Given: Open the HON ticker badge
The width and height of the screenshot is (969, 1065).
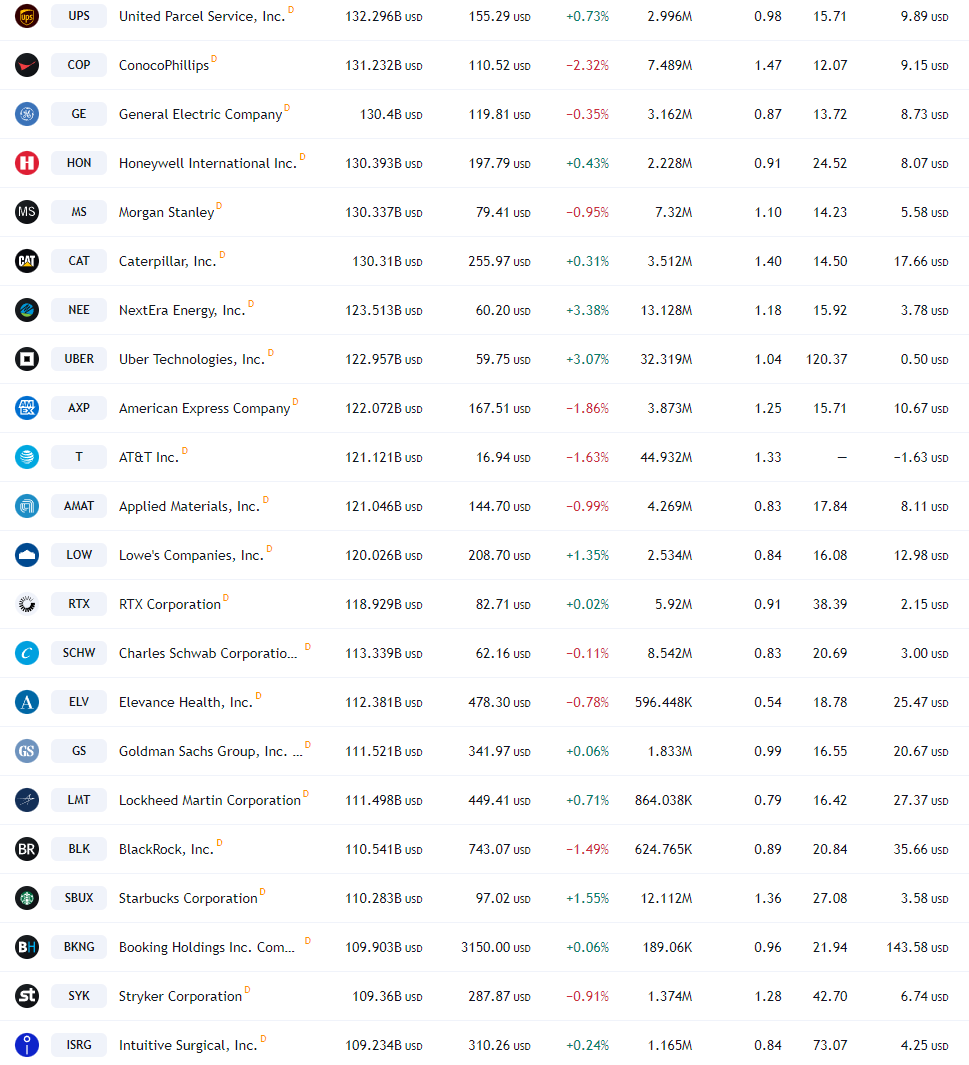Looking at the screenshot, I should pyautogui.click(x=79, y=162).
